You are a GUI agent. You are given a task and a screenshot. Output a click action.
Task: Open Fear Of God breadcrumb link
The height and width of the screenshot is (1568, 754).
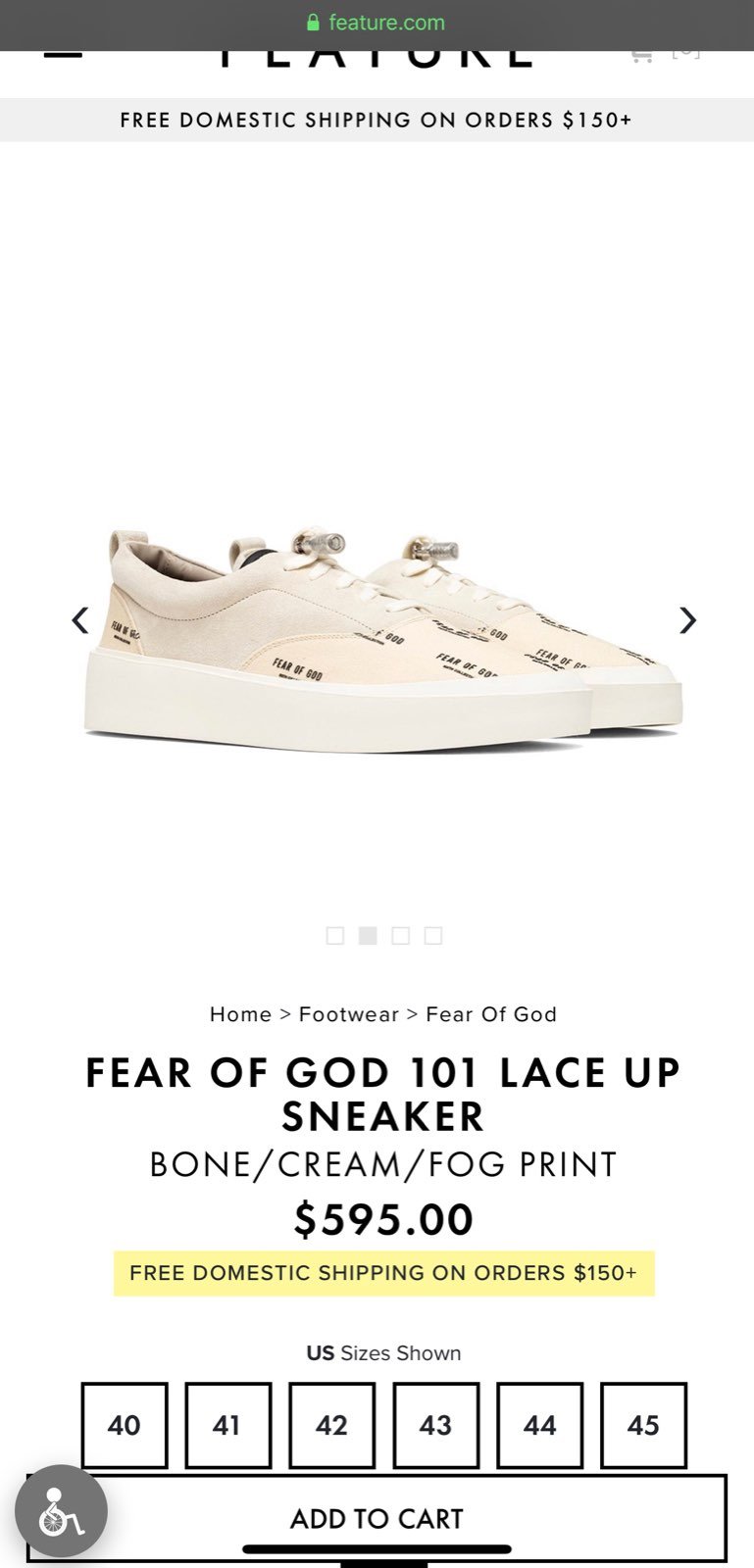[x=491, y=1014]
